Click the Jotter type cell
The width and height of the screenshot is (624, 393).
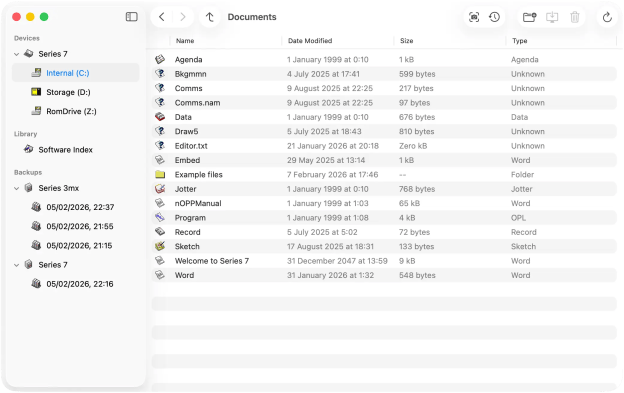click(522, 189)
